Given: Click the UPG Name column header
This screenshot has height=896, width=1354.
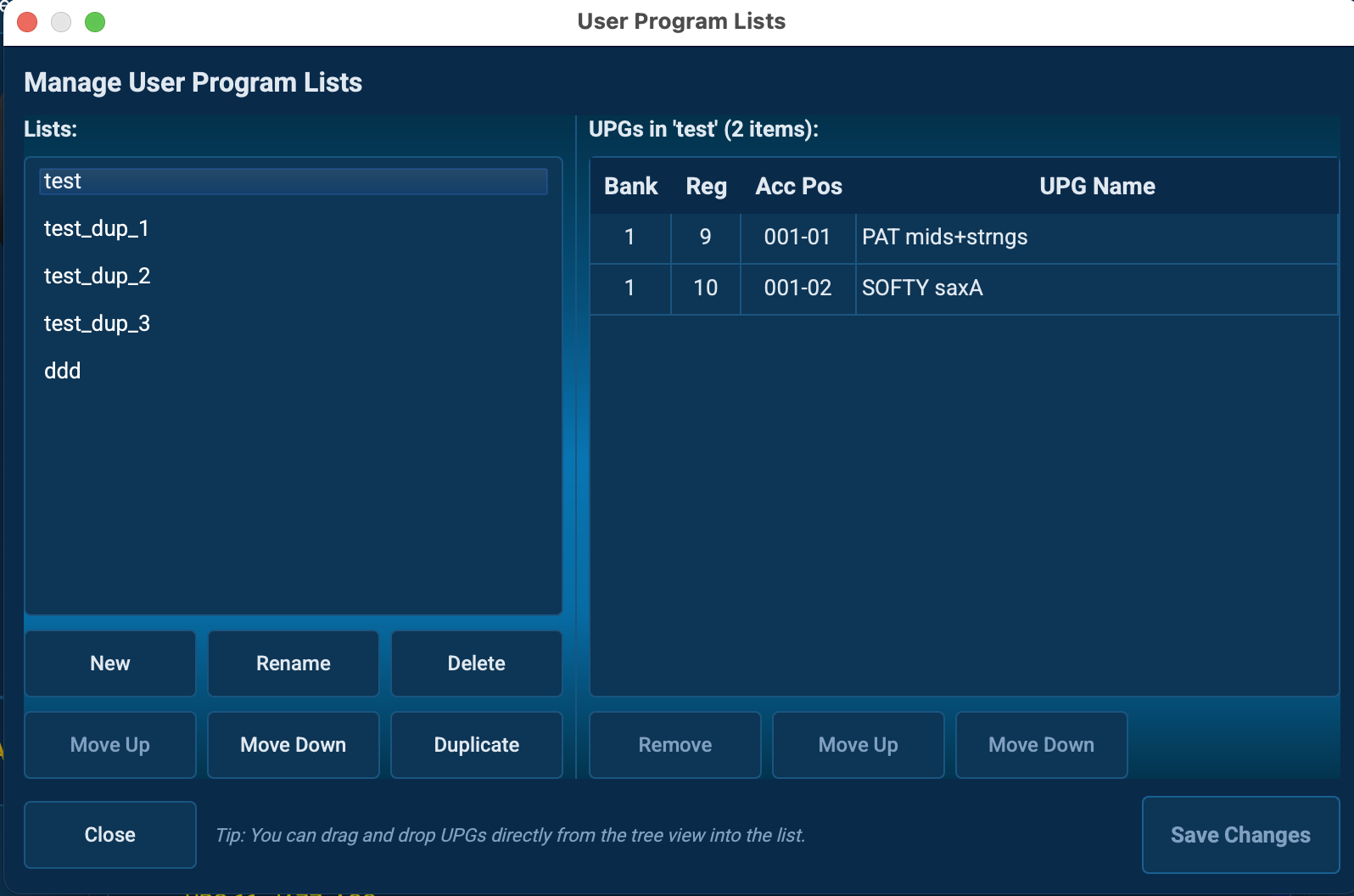Looking at the screenshot, I should 1097,187.
